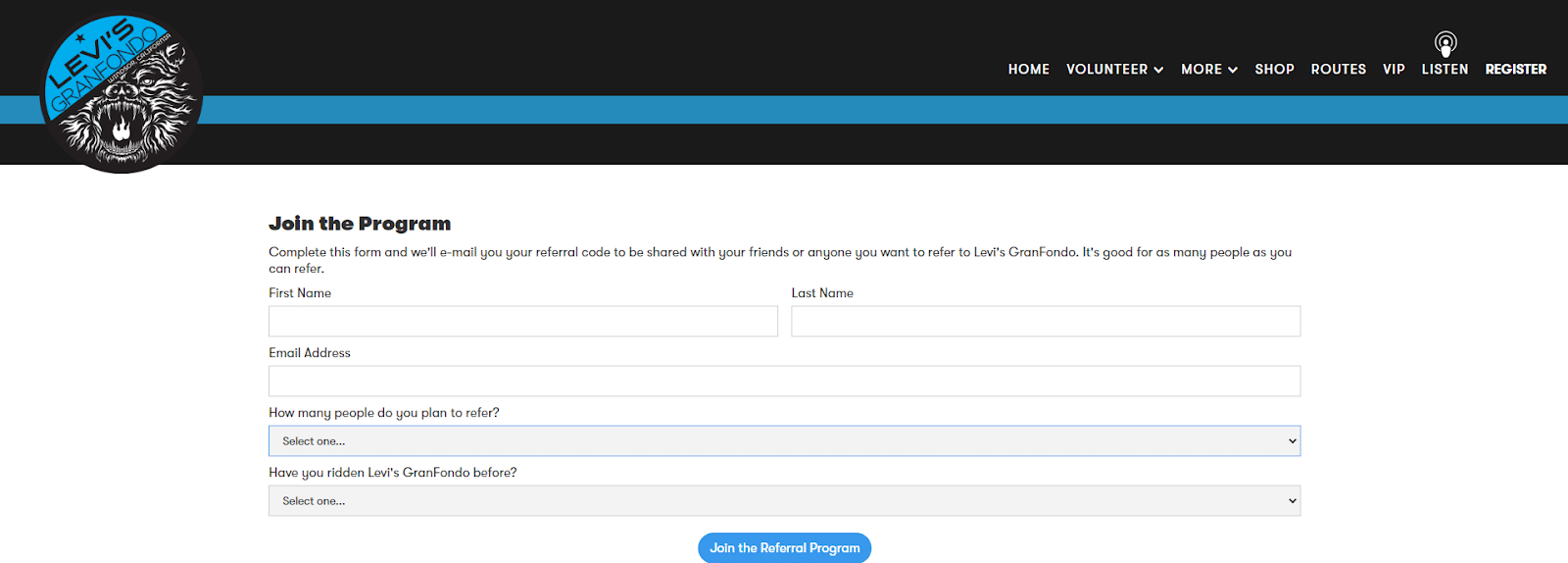Viewport: 1568px width, 563px height.
Task: Click 'Have you ridden Levi's GranFondo before?' label
Action: pyautogui.click(x=393, y=473)
